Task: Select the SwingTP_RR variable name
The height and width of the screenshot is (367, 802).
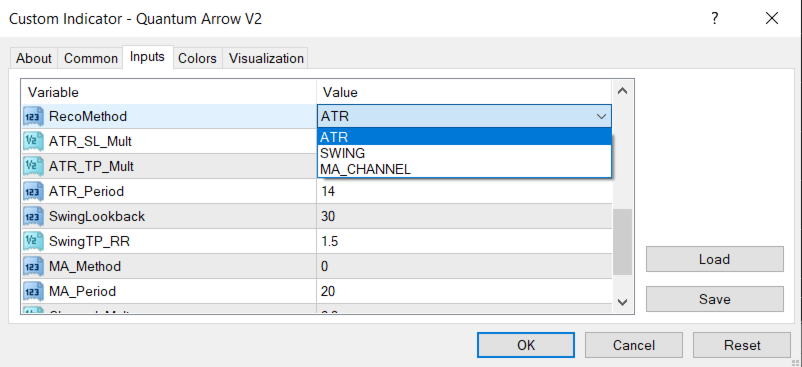Action: click(x=90, y=241)
